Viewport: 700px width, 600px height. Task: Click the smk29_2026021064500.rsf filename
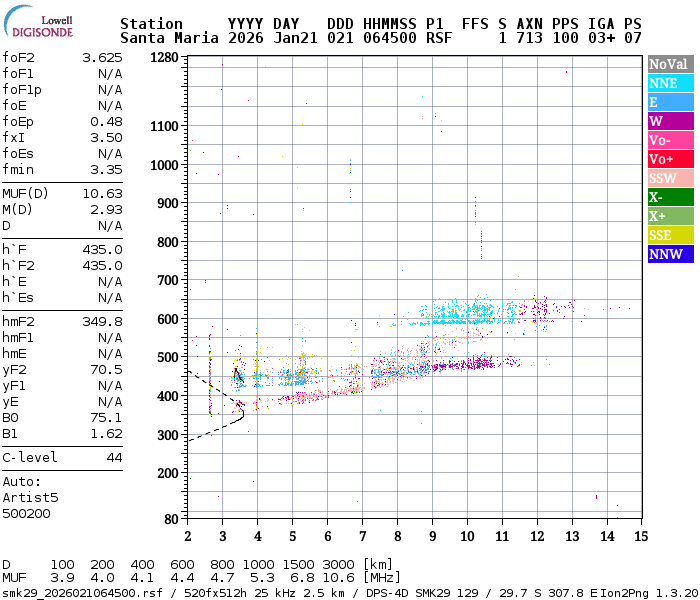coord(82,593)
